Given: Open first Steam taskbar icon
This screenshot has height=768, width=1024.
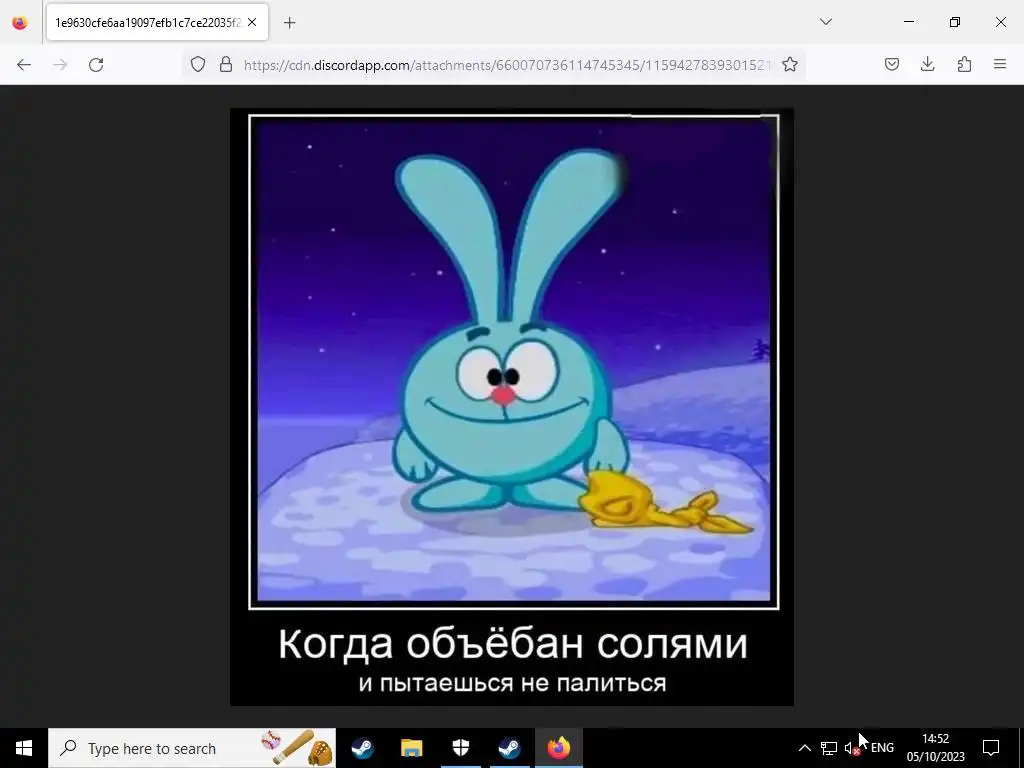Looking at the screenshot, I should (x=362, y=748).
